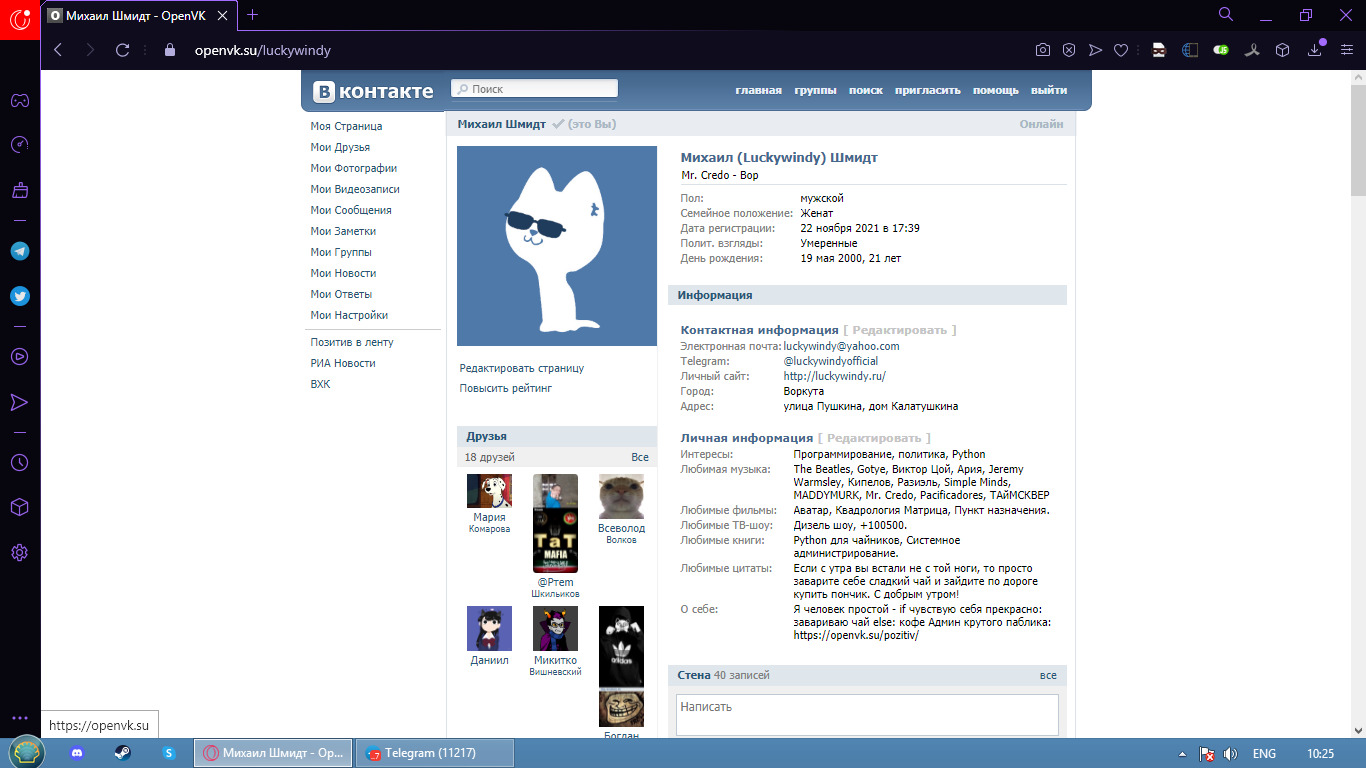
Task: Take a snapshot with the camera icon
Action: tap(1042, 50)
